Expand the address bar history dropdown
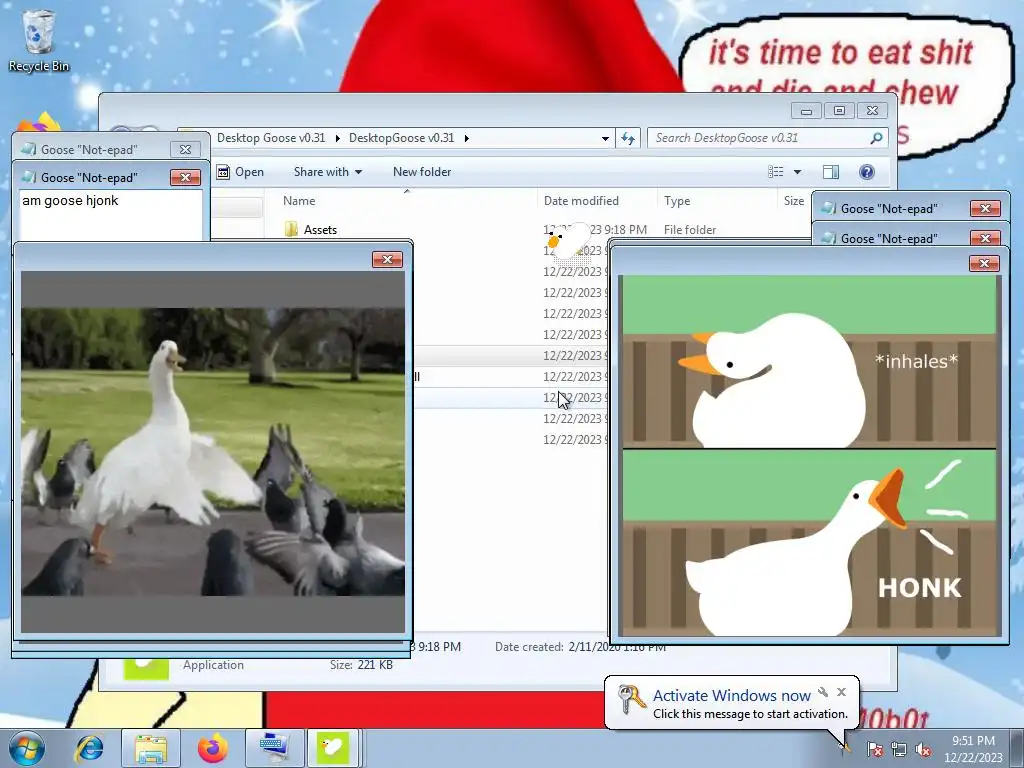 (x=605, y=138)
